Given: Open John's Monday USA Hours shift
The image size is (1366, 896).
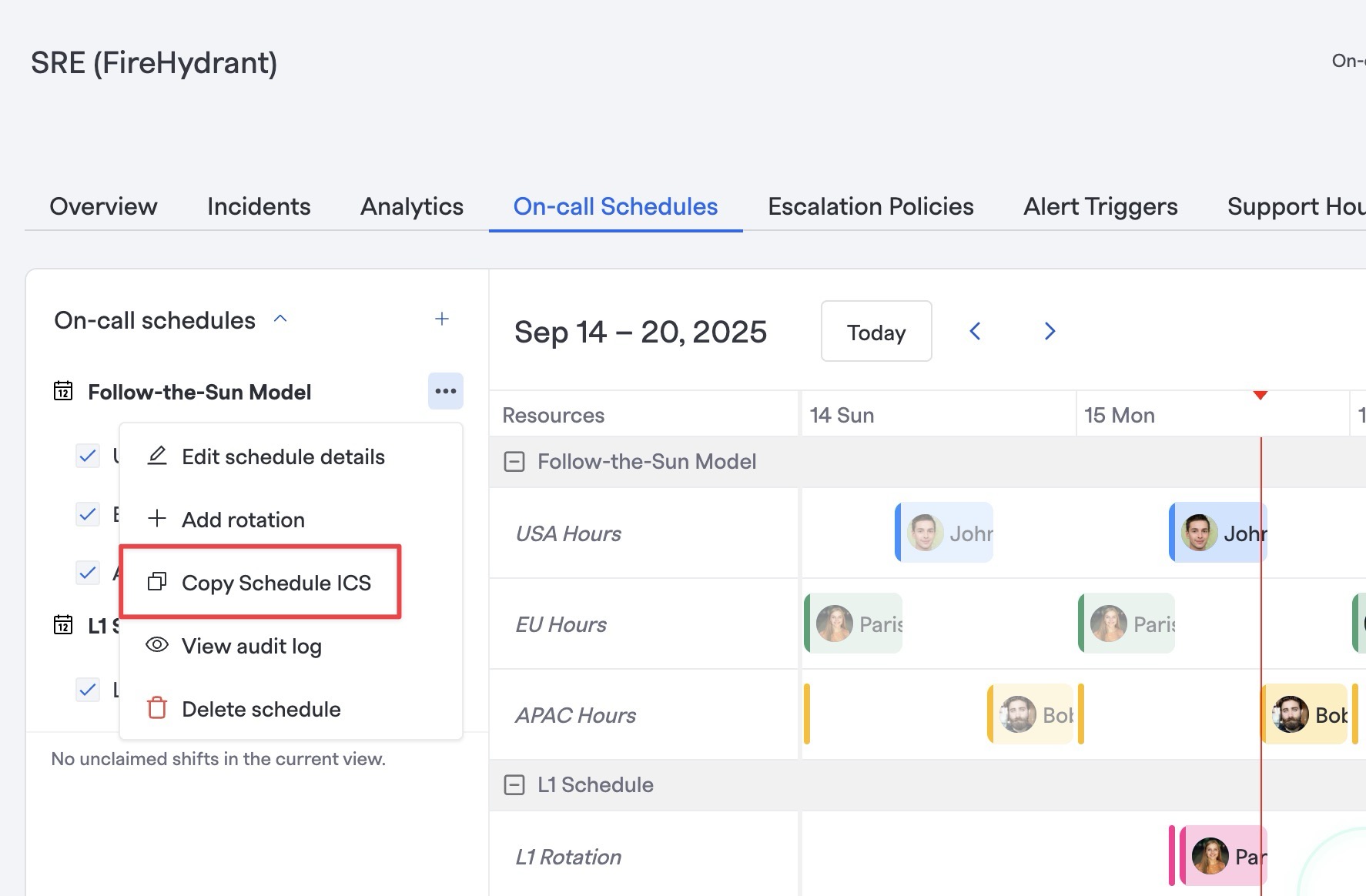Looking at the screenshot, I should [x=1217, y=533].
